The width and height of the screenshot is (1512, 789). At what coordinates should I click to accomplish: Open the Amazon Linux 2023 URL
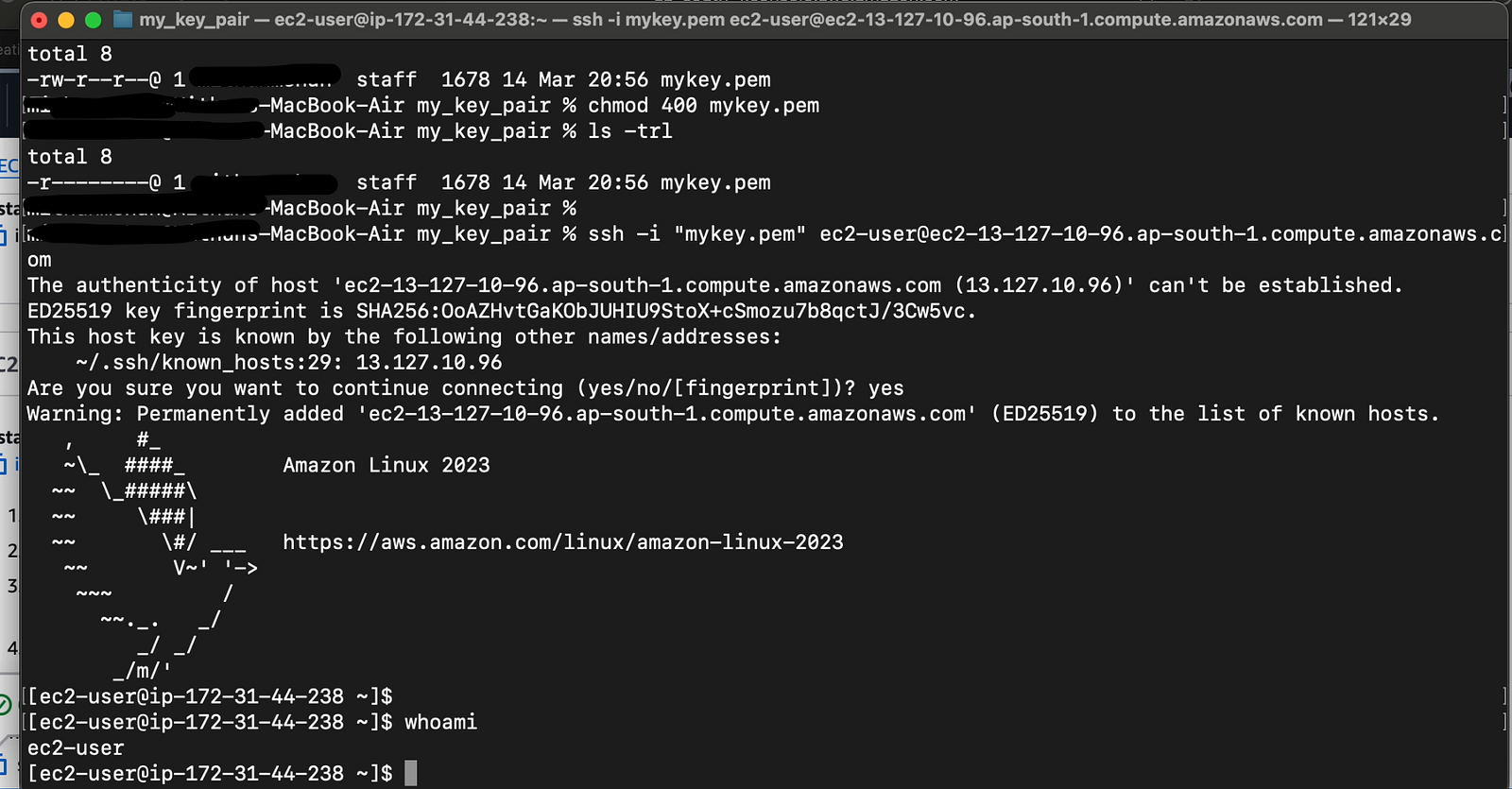(563, 542)
